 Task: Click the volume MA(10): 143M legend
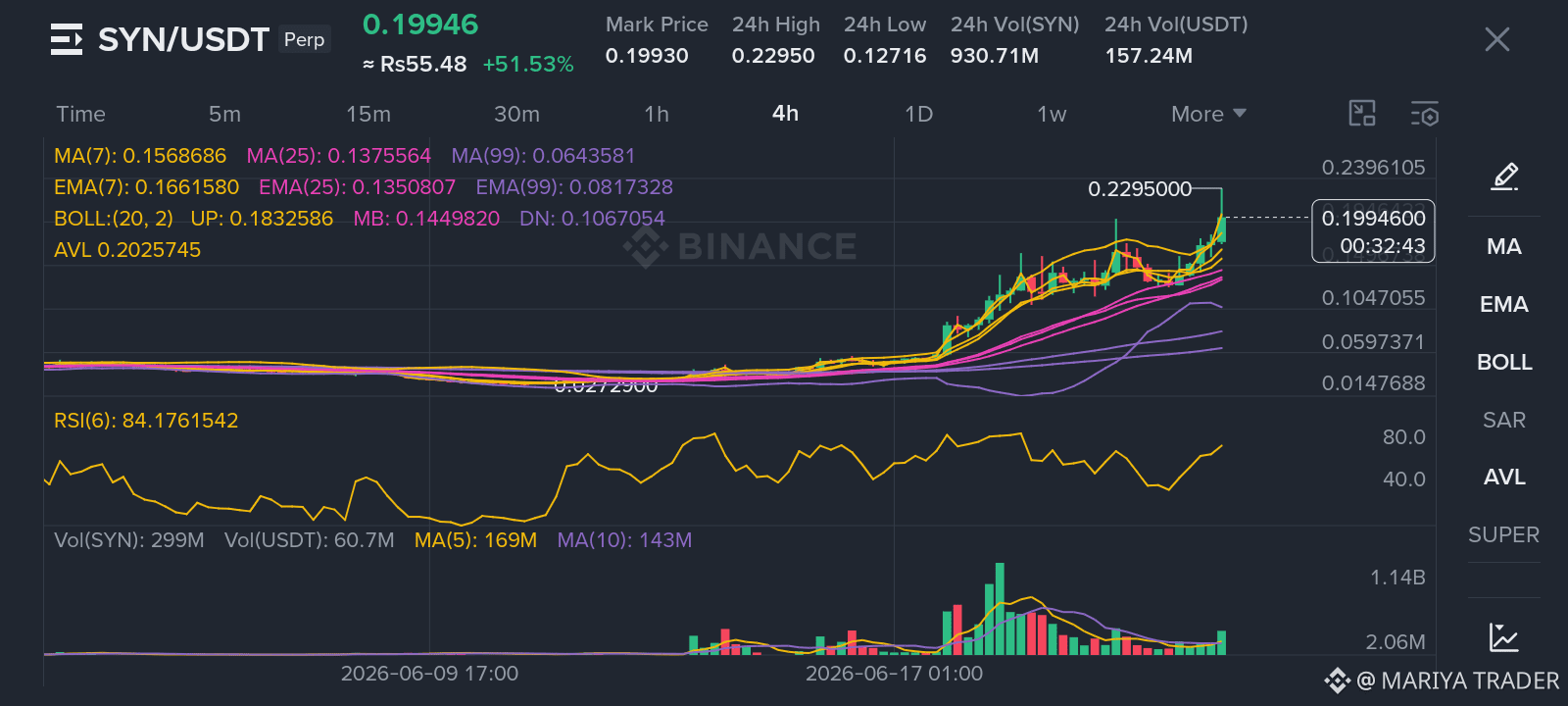624,540
